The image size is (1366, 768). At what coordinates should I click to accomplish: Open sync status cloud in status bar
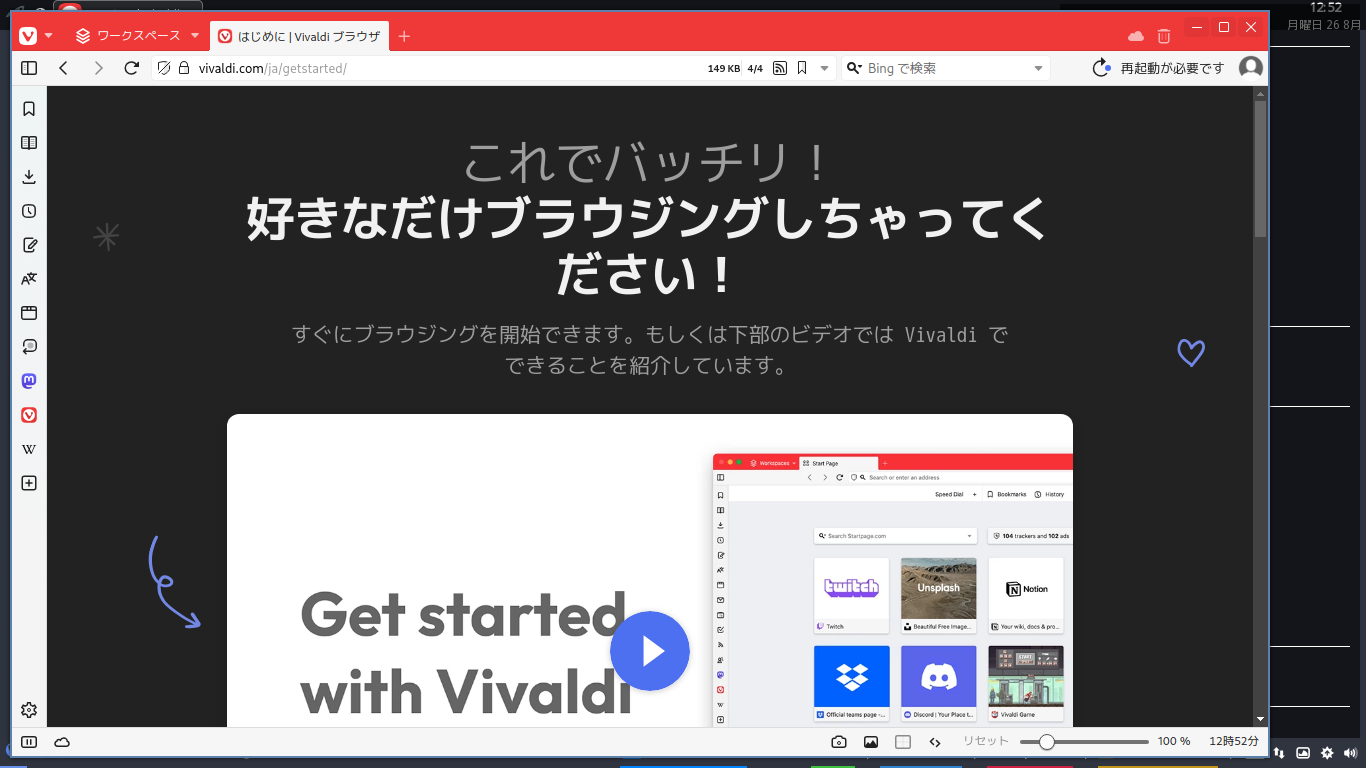[x=62, y=742]
